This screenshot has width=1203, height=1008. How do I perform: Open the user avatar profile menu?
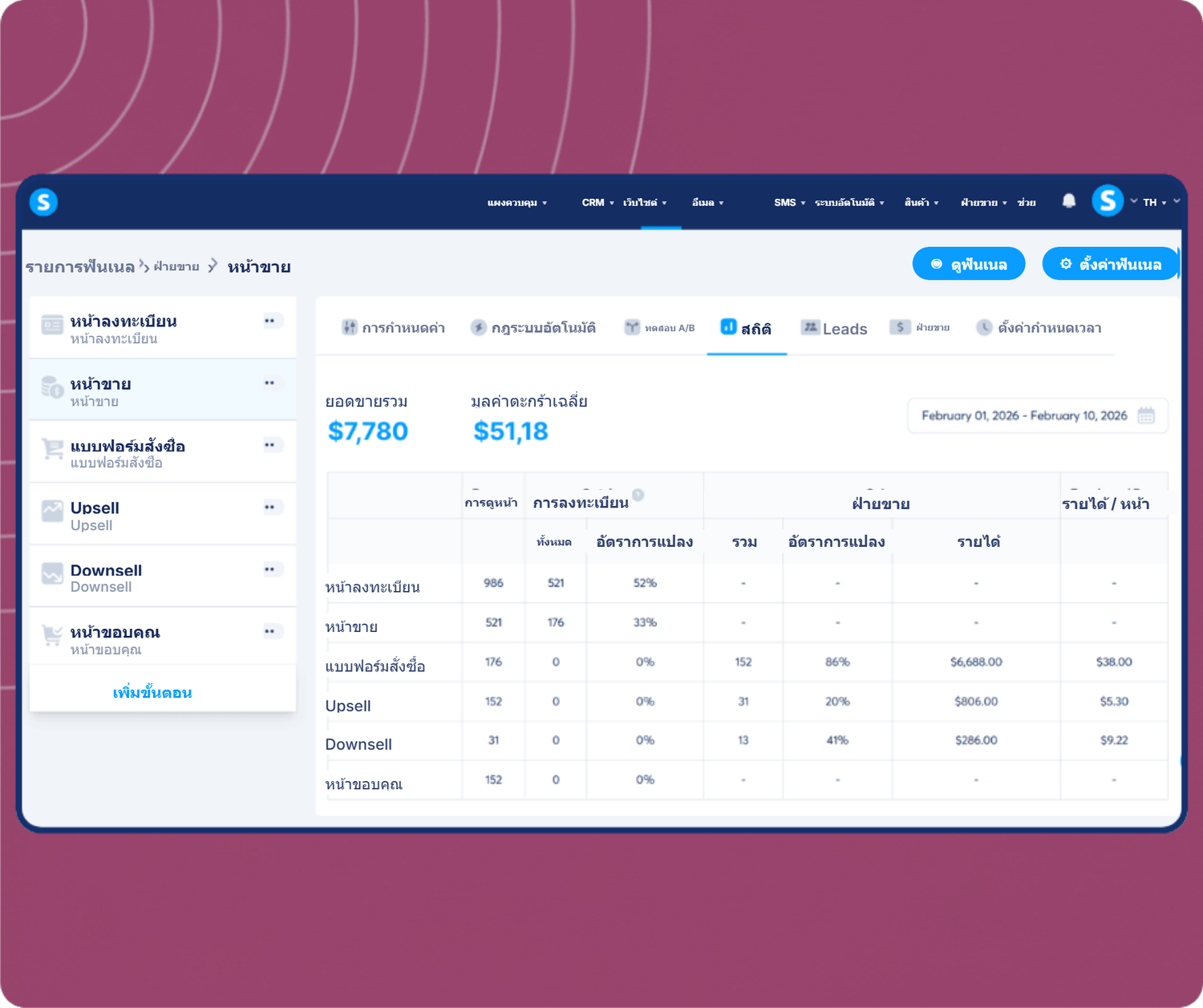(1108, 200)
